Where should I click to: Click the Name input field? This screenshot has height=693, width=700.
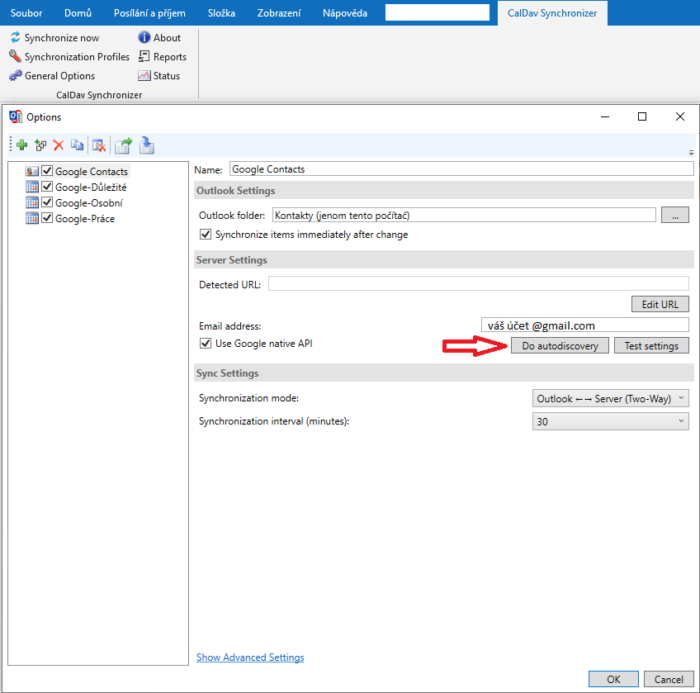point(461,169)
